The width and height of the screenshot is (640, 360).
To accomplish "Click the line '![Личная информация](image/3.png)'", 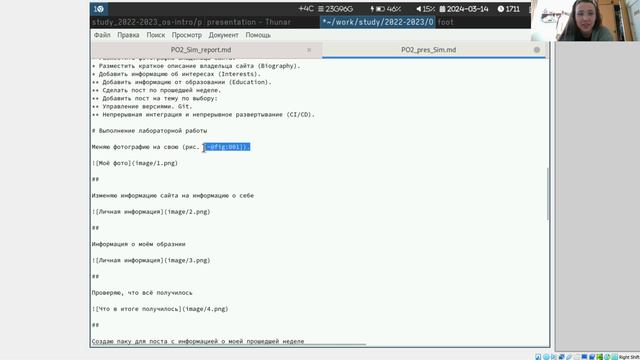I will coord(151,260).
